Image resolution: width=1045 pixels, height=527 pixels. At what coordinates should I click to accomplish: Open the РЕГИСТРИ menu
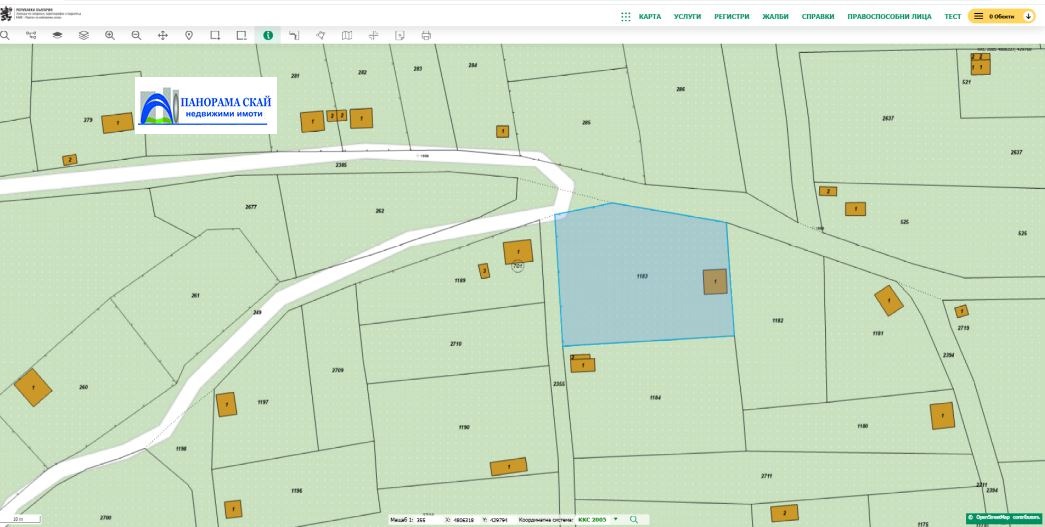coord(732,17)
